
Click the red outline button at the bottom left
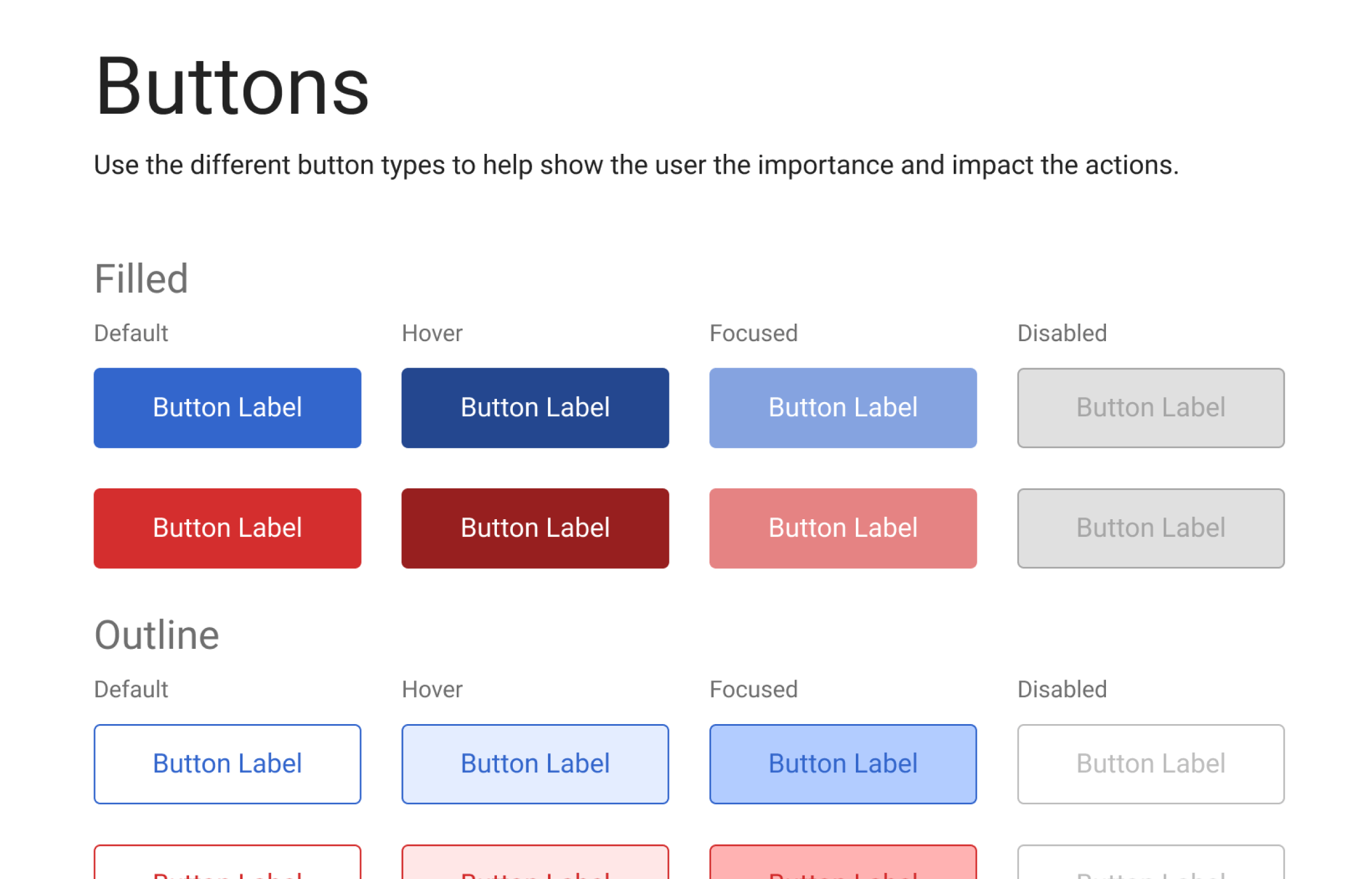click(x=226, y=867)
